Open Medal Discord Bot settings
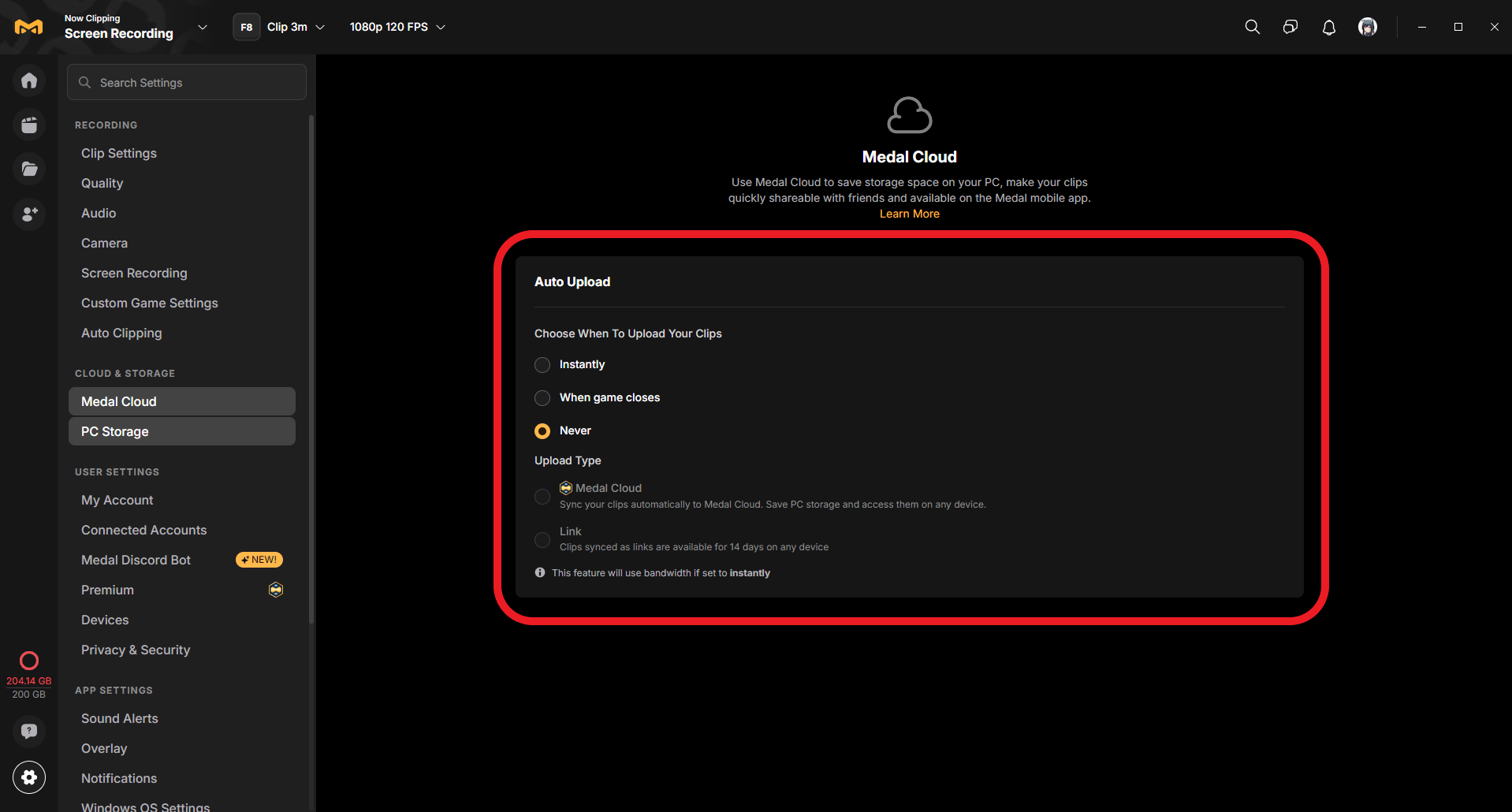 click(182, 561)
